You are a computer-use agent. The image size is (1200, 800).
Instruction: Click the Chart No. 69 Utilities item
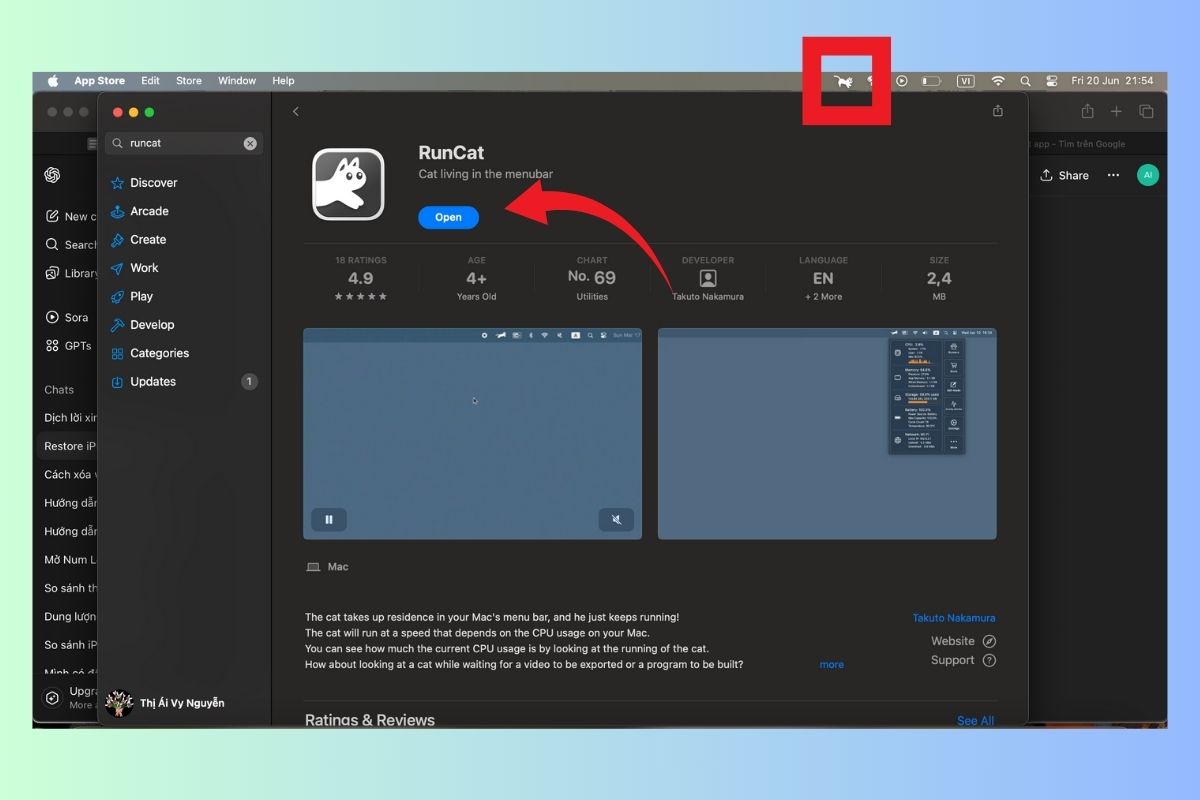592,279
